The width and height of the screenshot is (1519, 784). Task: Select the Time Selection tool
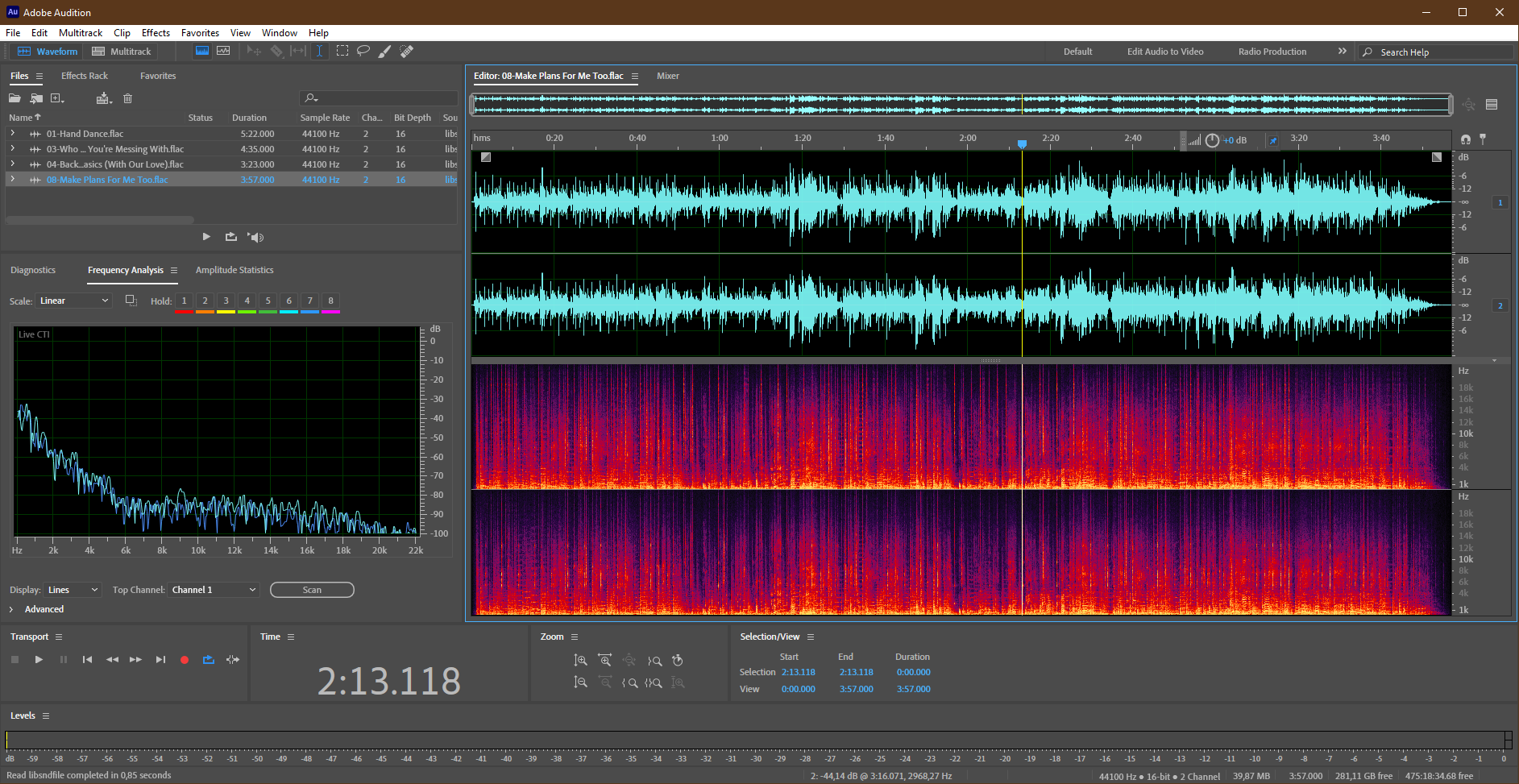[319, 51]
